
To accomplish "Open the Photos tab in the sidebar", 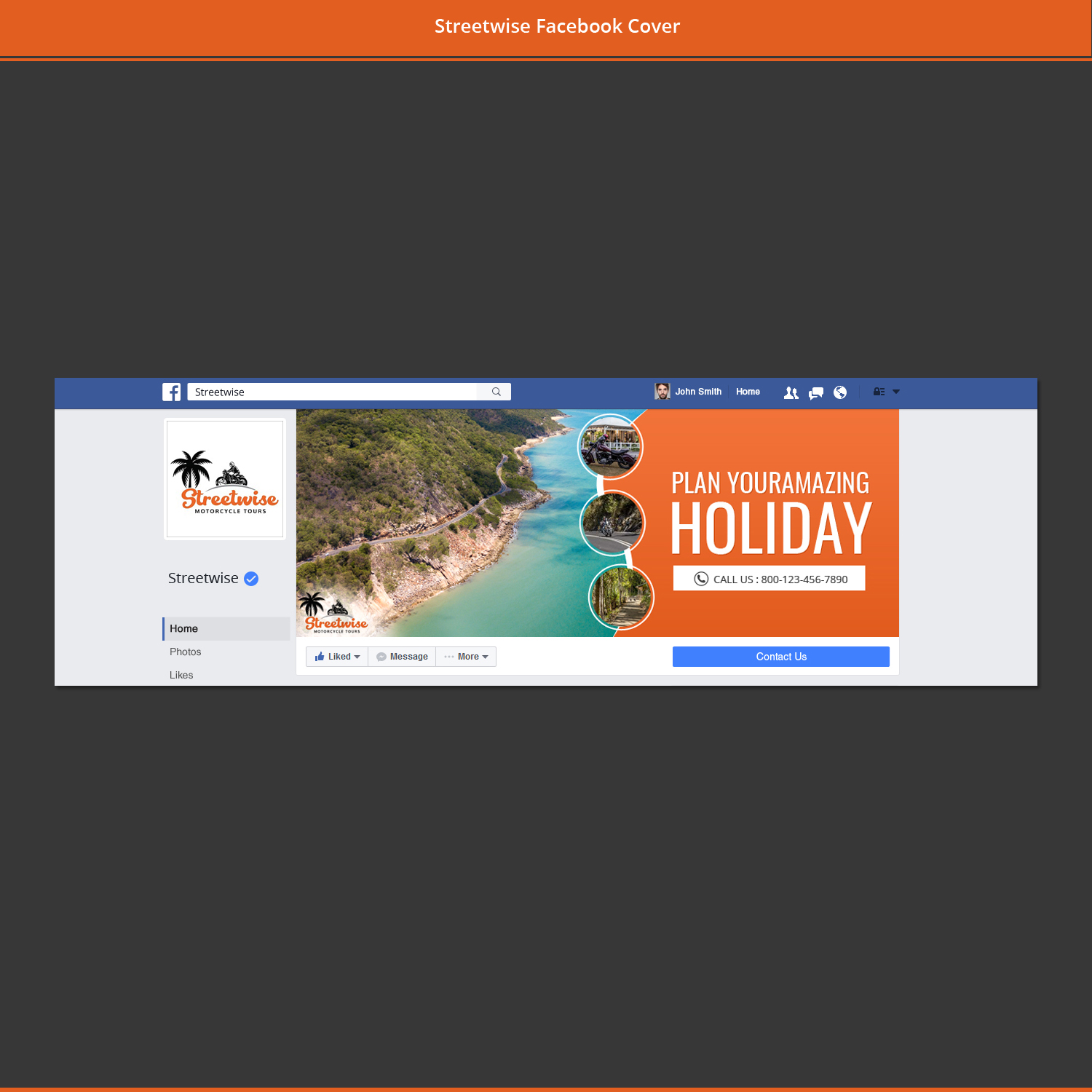I will [x=186, y=652].
